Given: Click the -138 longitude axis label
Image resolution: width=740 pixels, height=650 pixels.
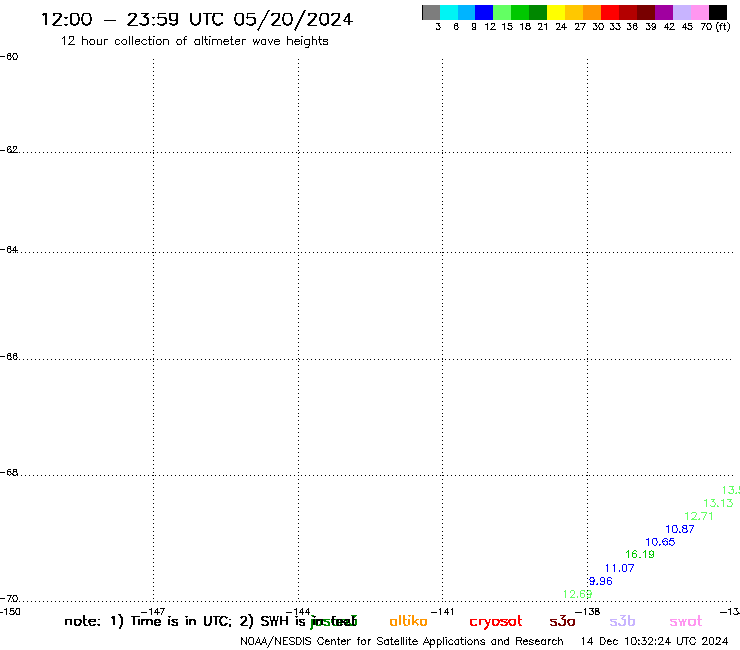Looking at the screenshot, I should point(588,612).
